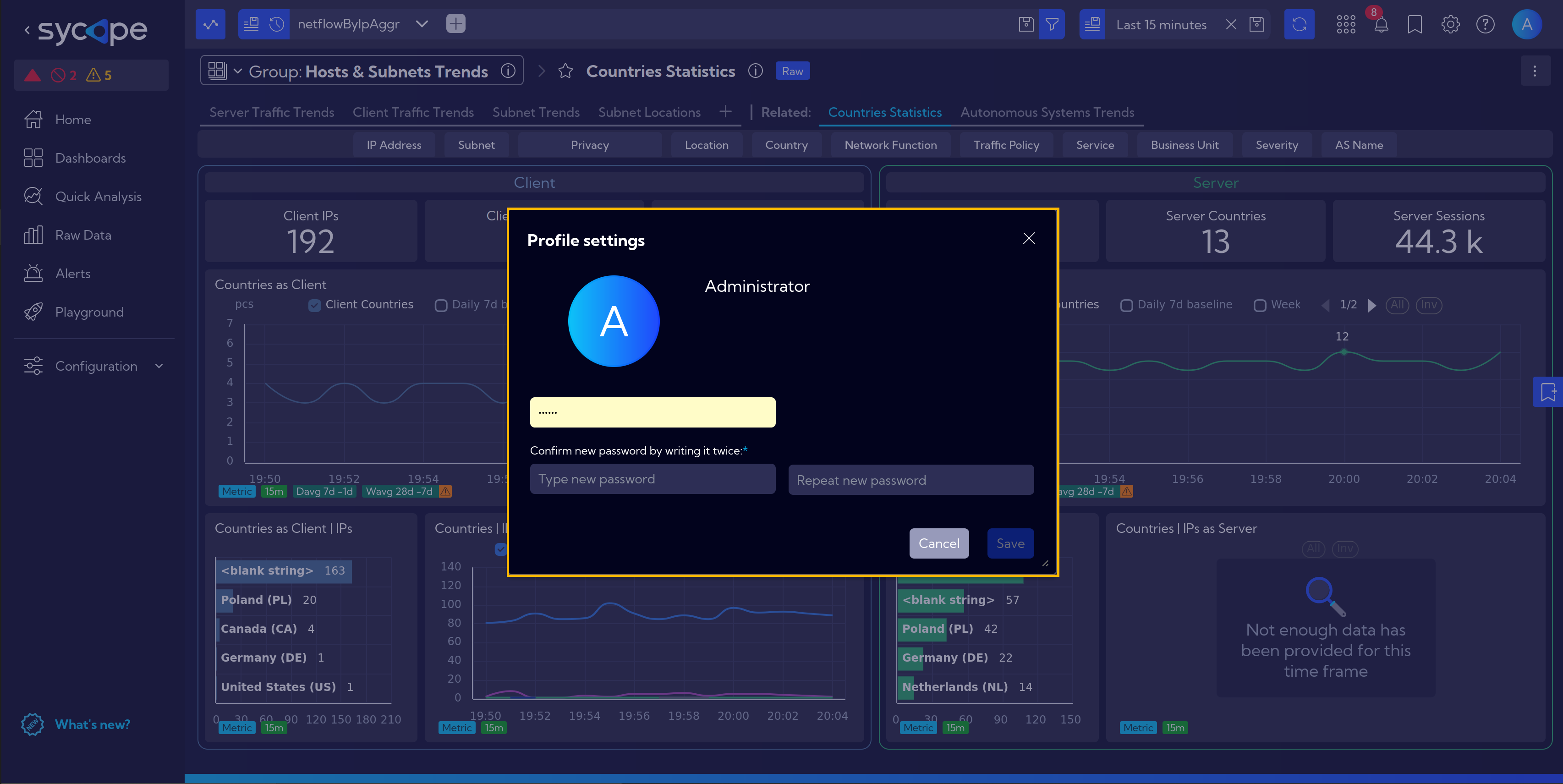The height and width of the screenshot is (784, 1563).
Task: Expand the netflowByIpAggr stream dropdown
Action: pos(422,24)
